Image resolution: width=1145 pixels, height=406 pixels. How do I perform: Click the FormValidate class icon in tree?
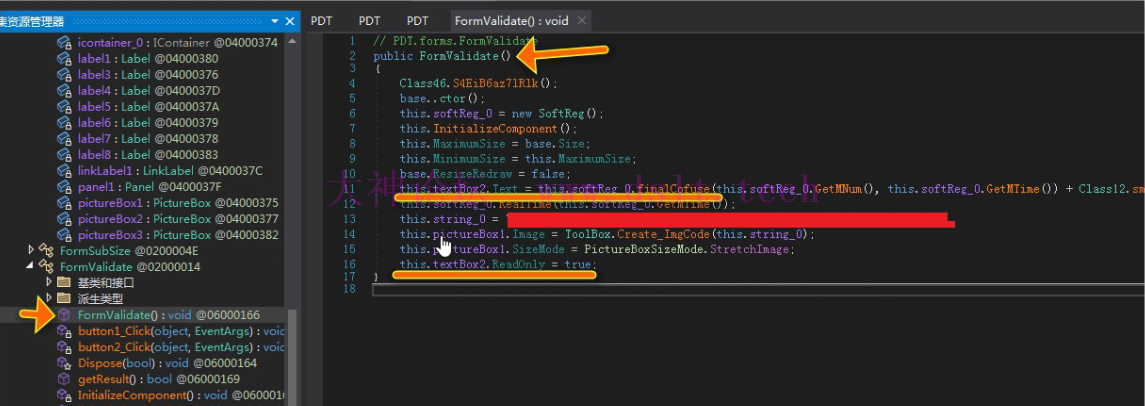[x=47, y=267]
